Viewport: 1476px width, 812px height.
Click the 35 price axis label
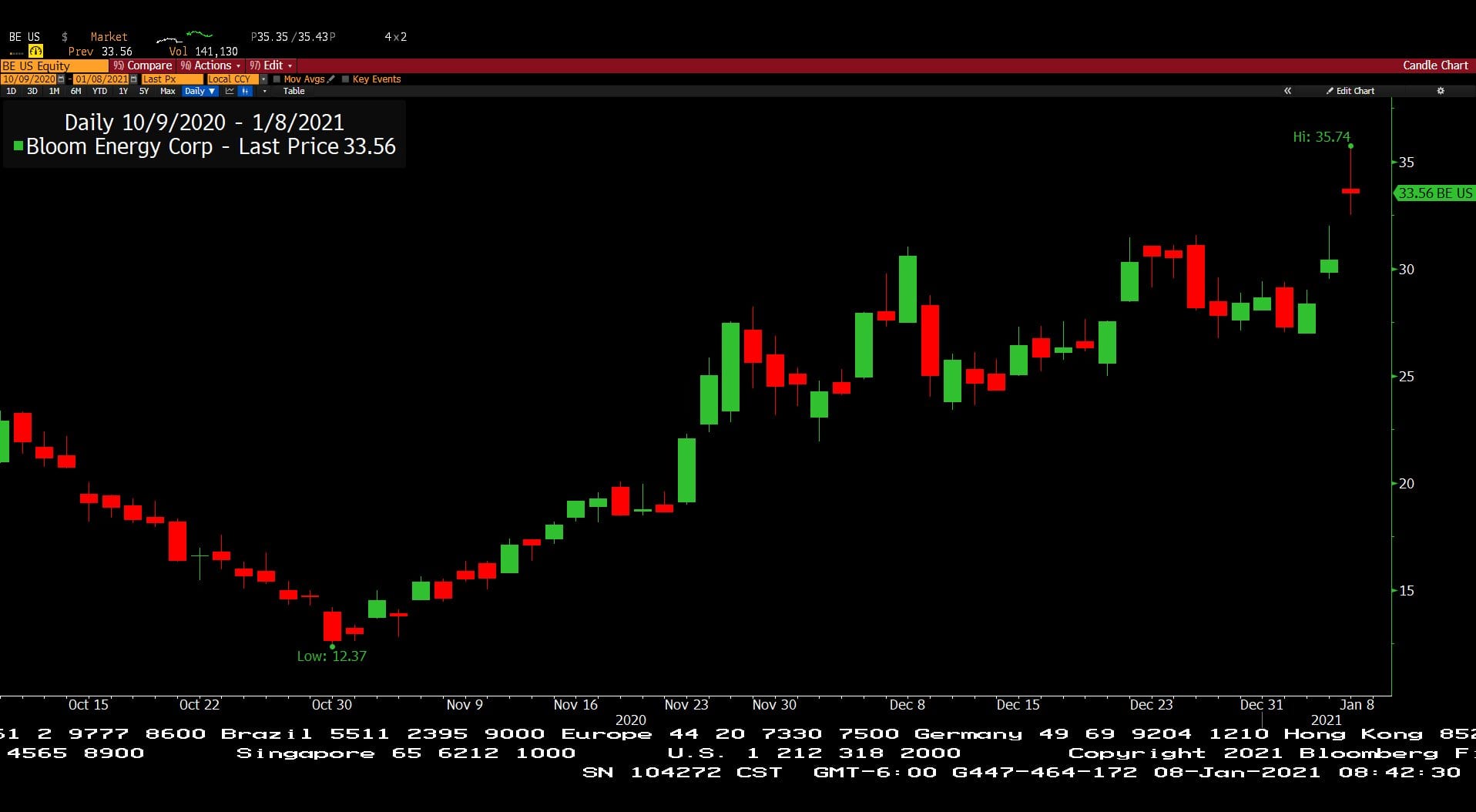[x=1407, y=163]
